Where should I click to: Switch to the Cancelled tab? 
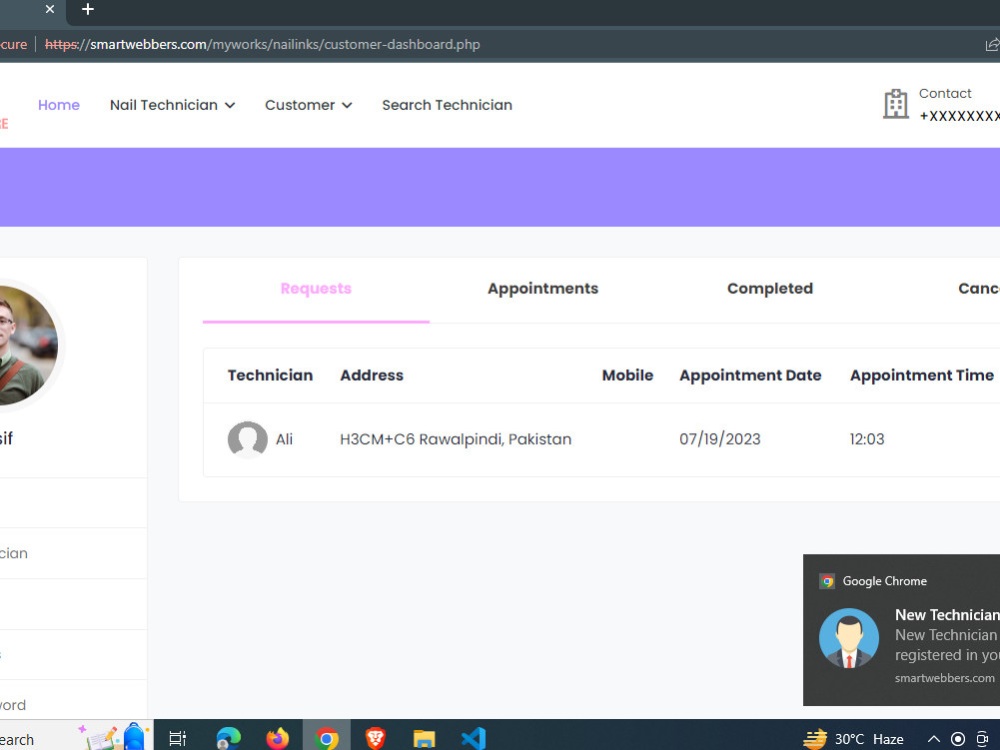pos(979,289)
